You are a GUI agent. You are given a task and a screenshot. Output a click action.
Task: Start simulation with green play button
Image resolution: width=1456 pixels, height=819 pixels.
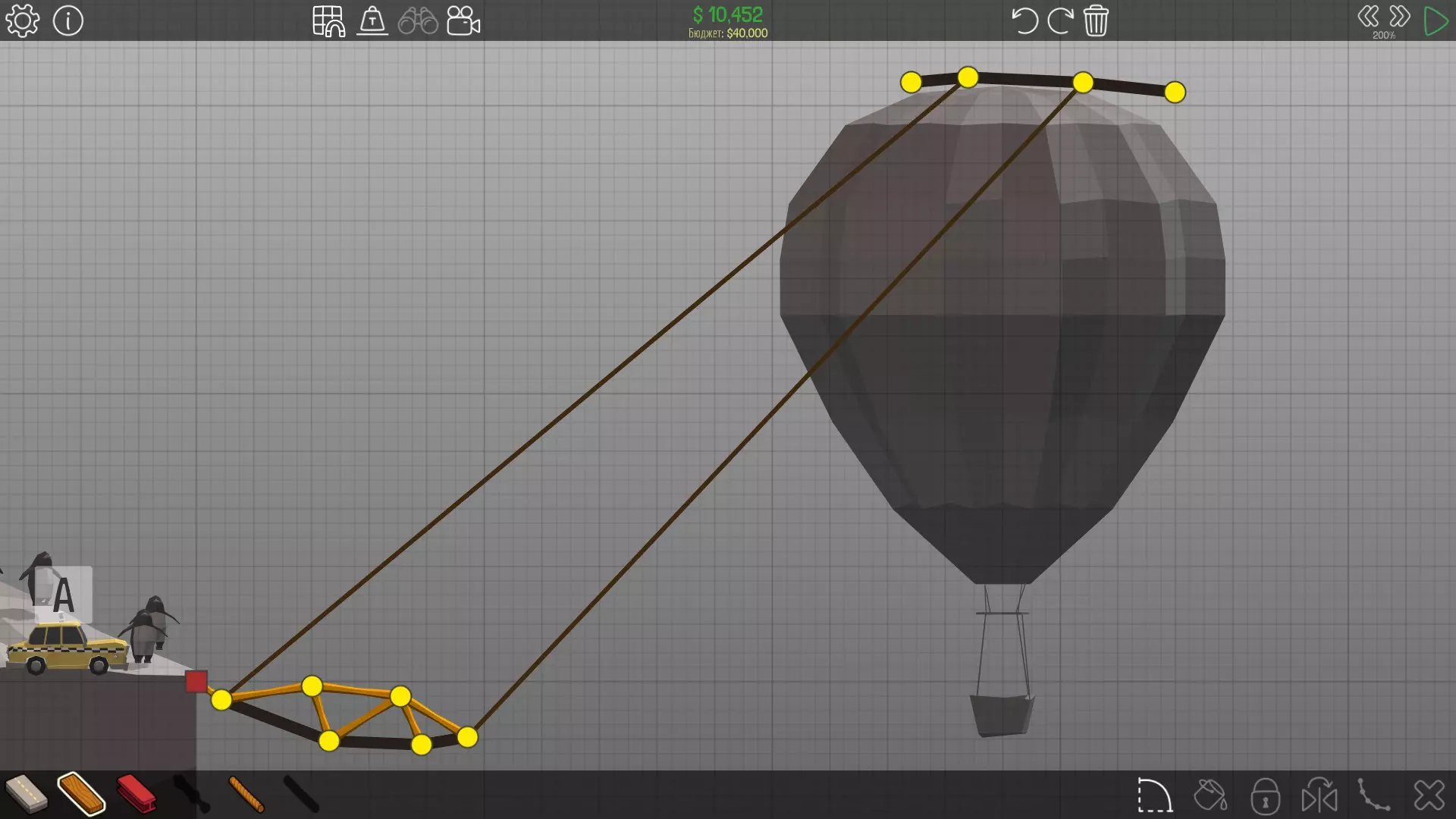(1436, 20)
